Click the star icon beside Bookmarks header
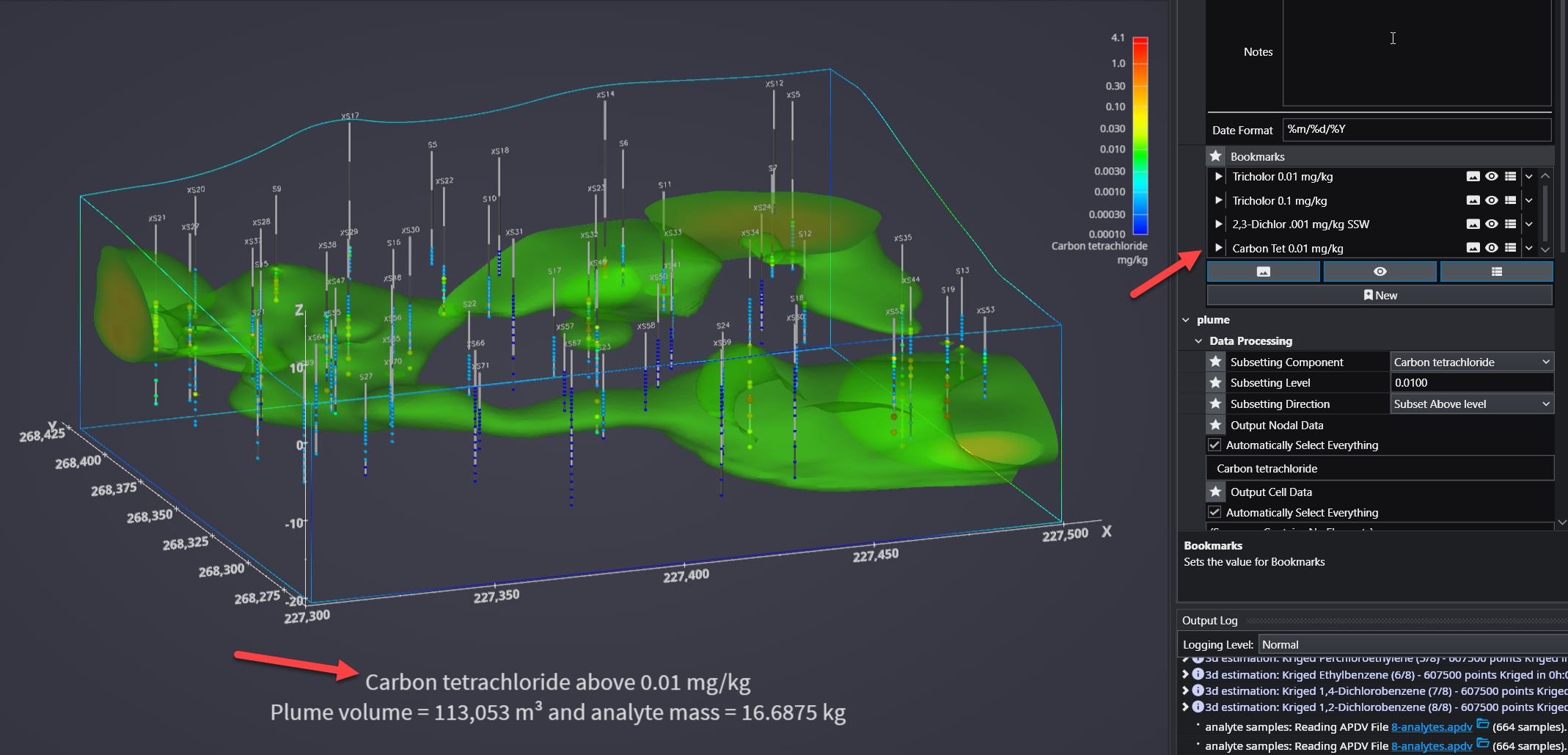 tap(1215, 156)
